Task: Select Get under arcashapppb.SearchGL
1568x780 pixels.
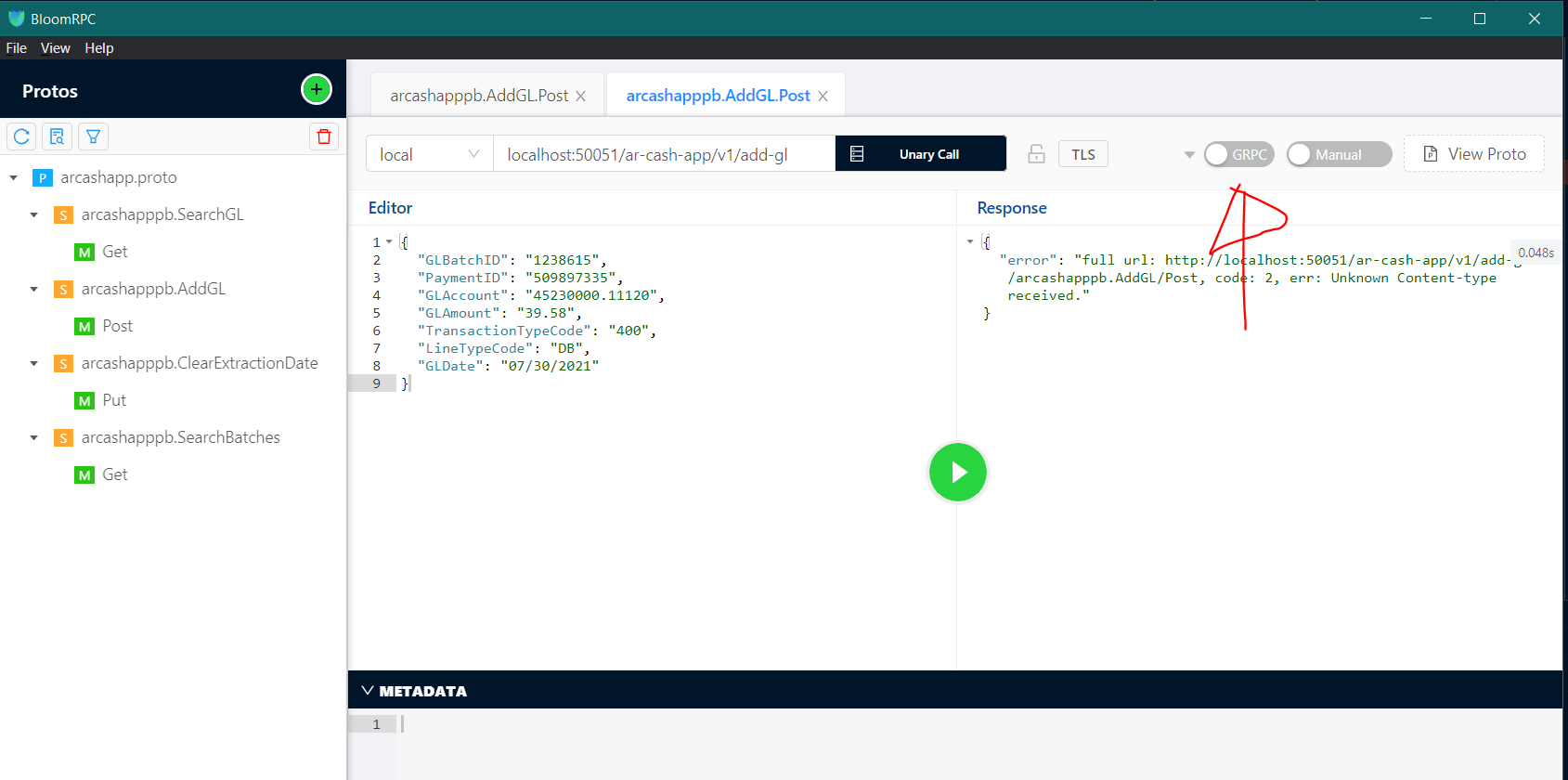Action: [x=115, y=252]
